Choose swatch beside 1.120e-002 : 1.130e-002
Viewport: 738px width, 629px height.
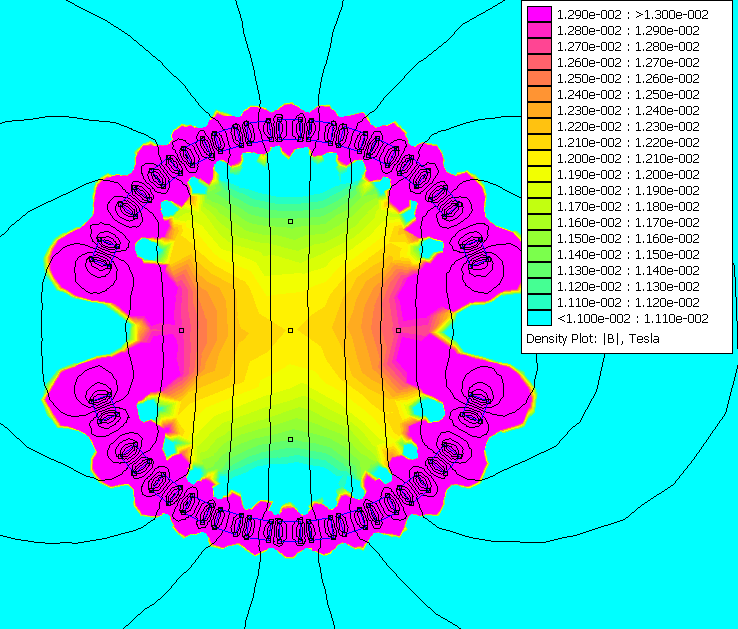pos(539,286)
